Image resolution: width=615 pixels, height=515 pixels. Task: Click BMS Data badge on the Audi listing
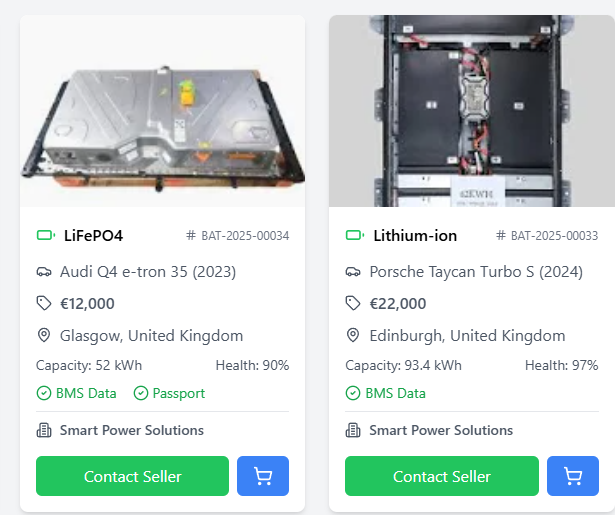click(x=79, y=393)
